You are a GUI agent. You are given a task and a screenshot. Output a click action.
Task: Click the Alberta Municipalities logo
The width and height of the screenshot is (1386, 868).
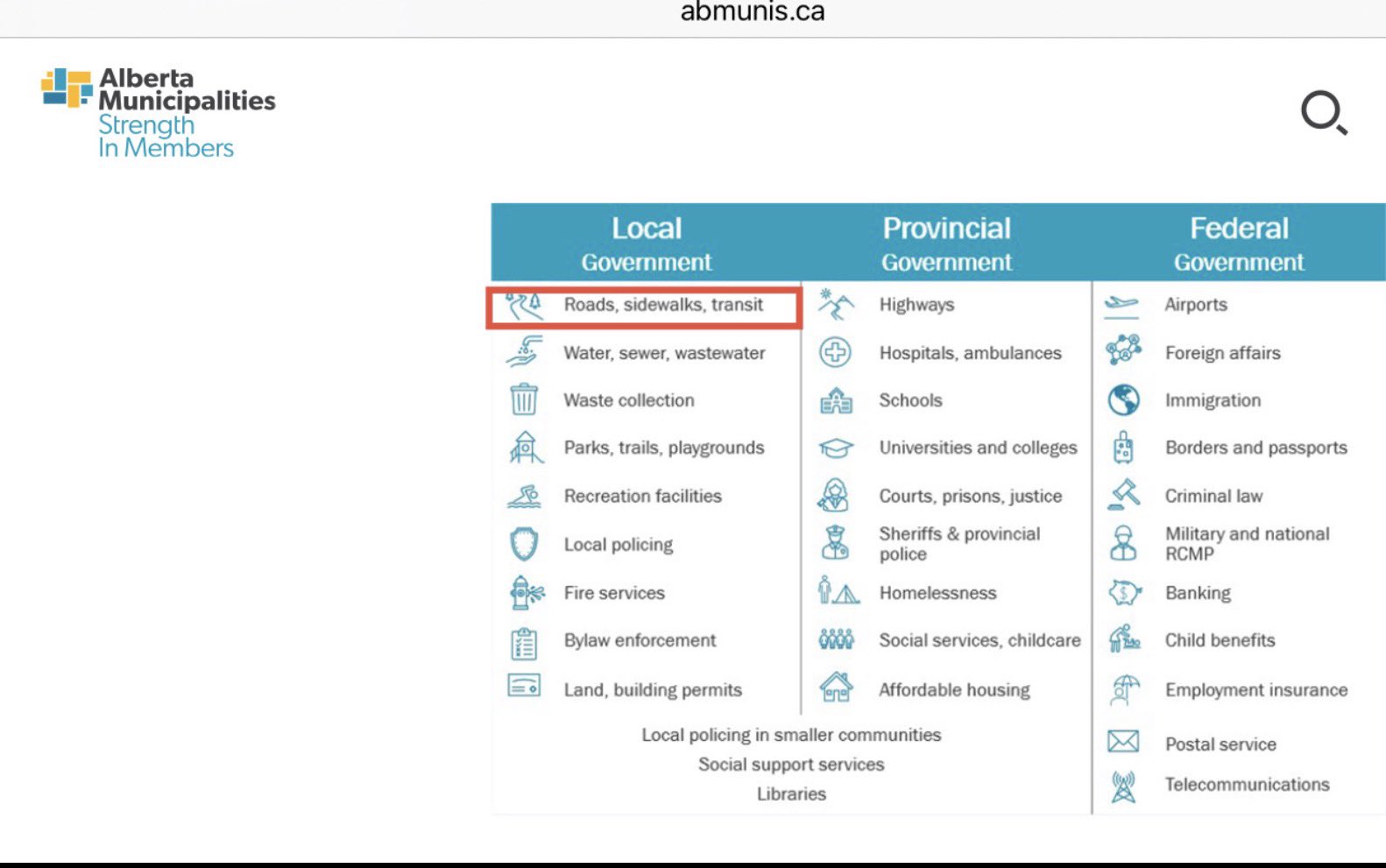(159, 113)
